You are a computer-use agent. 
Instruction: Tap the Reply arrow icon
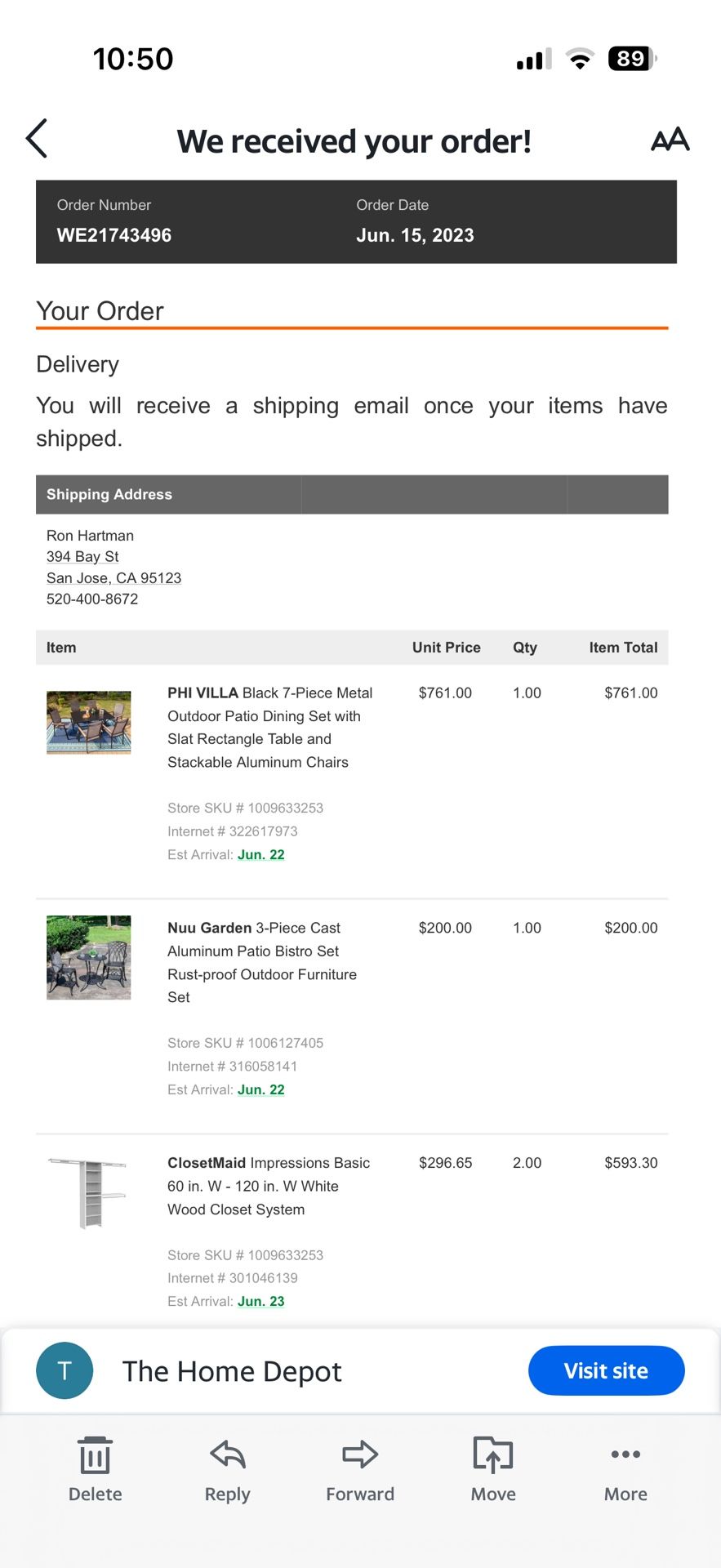click(227, 1455)
